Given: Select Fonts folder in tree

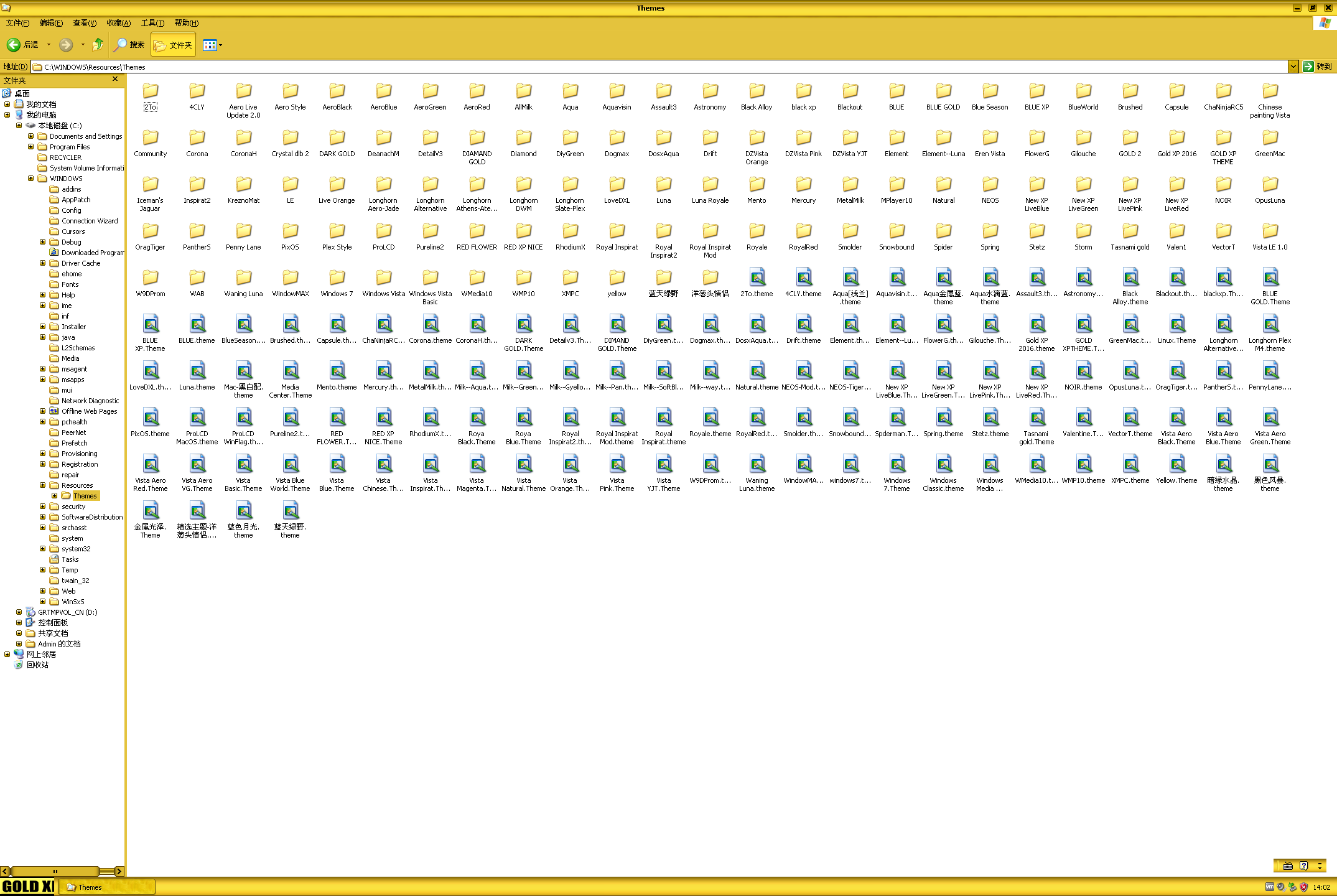Looking at the screenshot, I should (70, 284).
